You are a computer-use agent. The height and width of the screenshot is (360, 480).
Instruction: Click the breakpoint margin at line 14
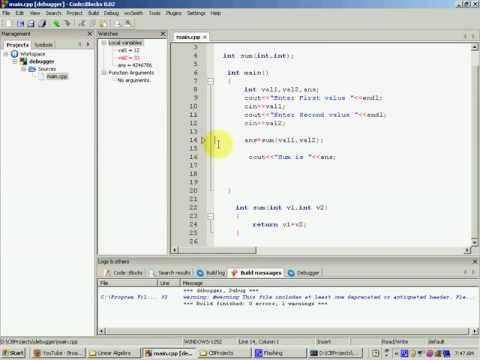203,140
